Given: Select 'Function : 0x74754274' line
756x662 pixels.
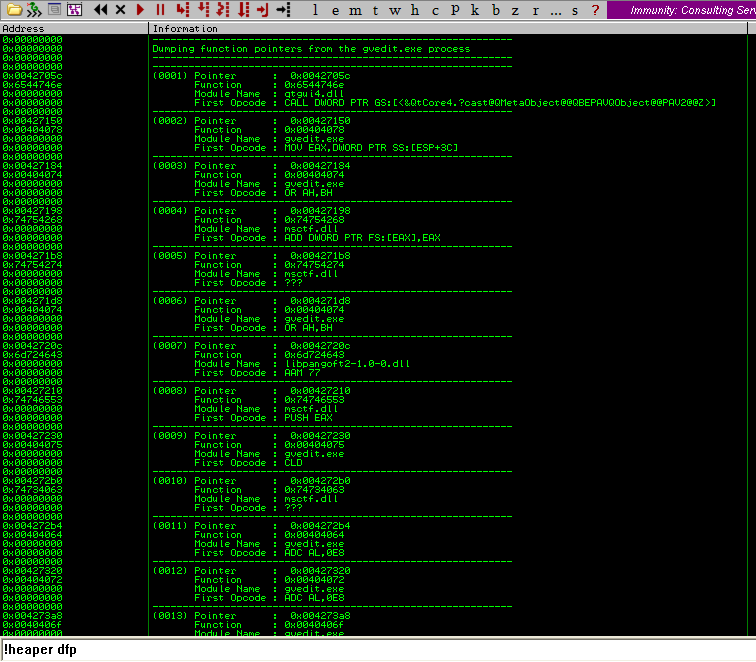Looking at the screenshot, I should [269, 265].
